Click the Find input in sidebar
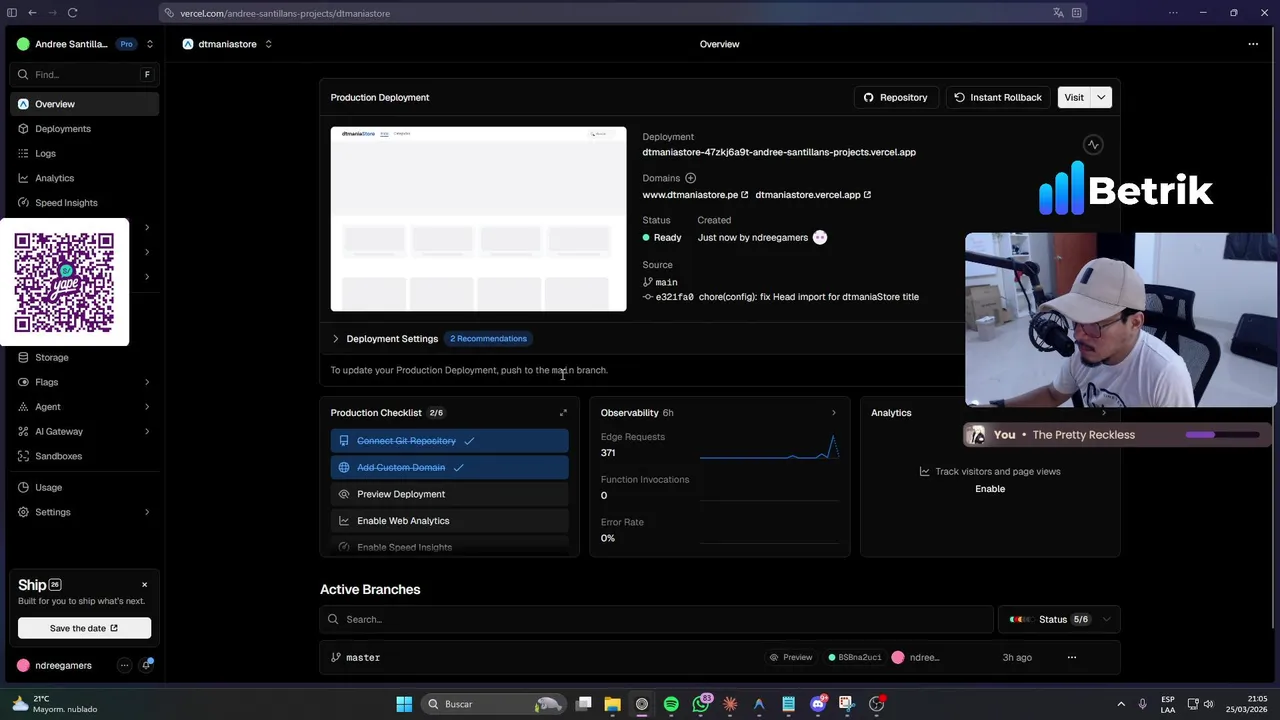 tap(84, 74)
